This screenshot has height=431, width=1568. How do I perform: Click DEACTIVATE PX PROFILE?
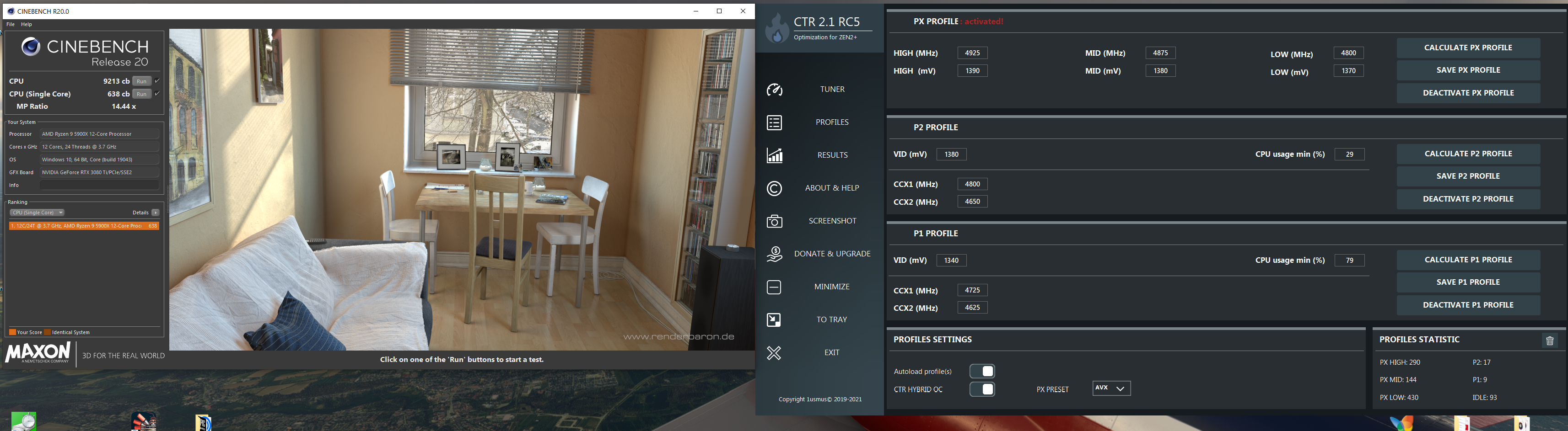(1468, 93)
